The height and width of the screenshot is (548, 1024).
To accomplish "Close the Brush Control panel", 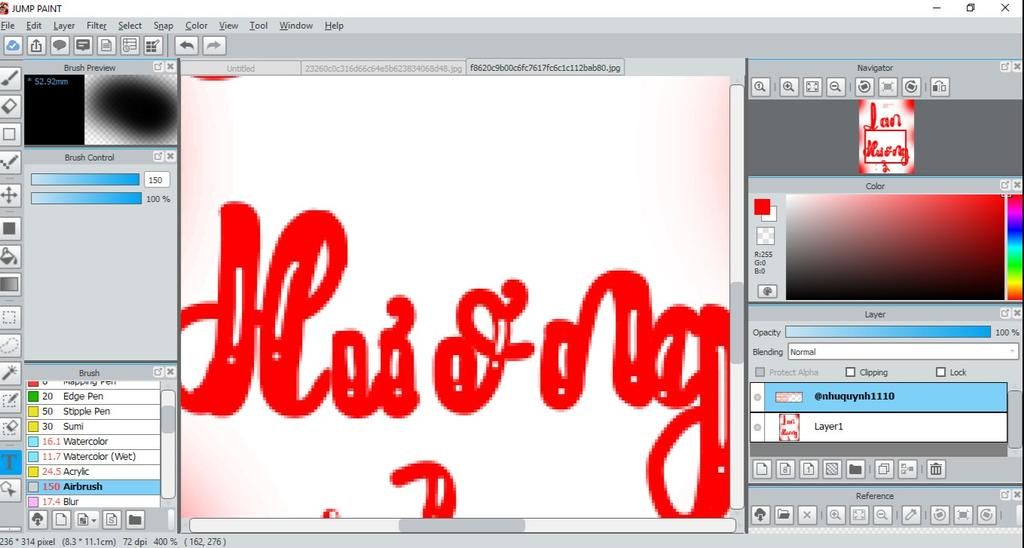I will point(170,157).
